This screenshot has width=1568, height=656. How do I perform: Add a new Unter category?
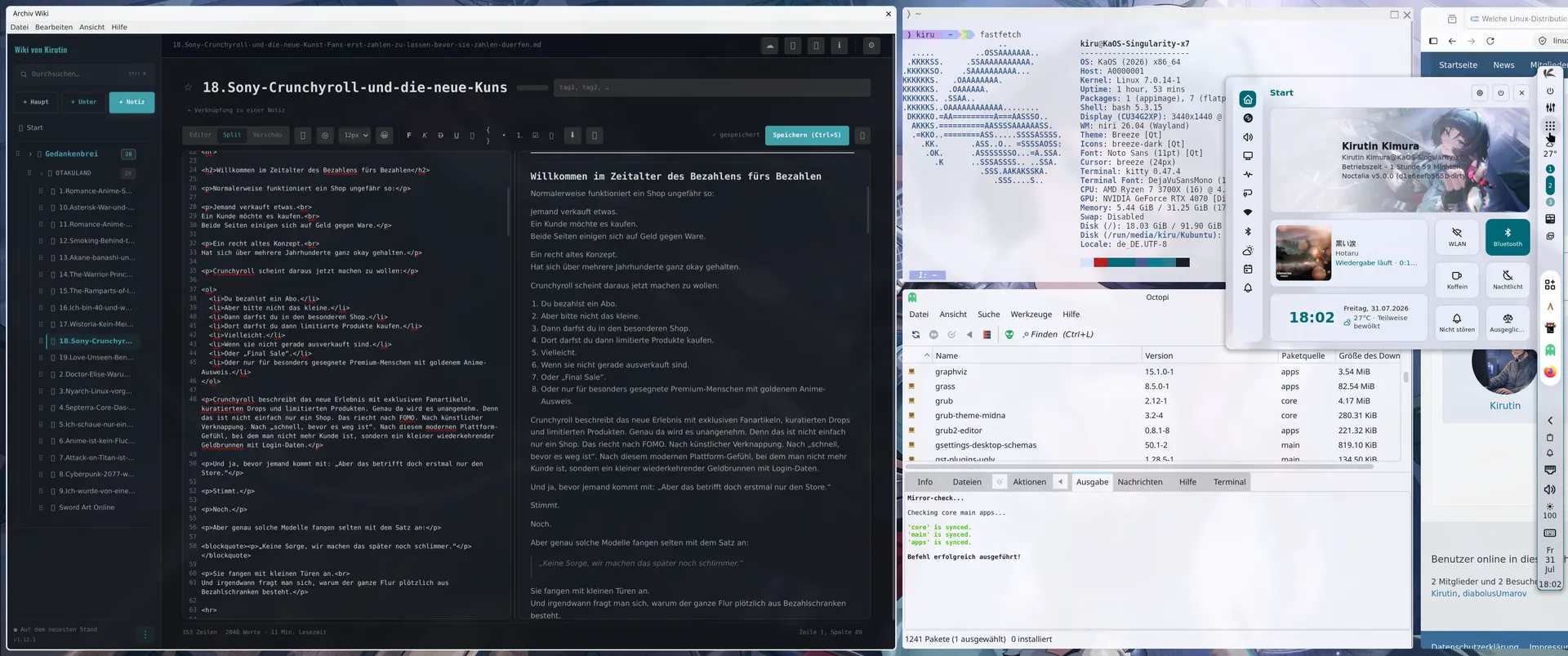pos(83,102)
